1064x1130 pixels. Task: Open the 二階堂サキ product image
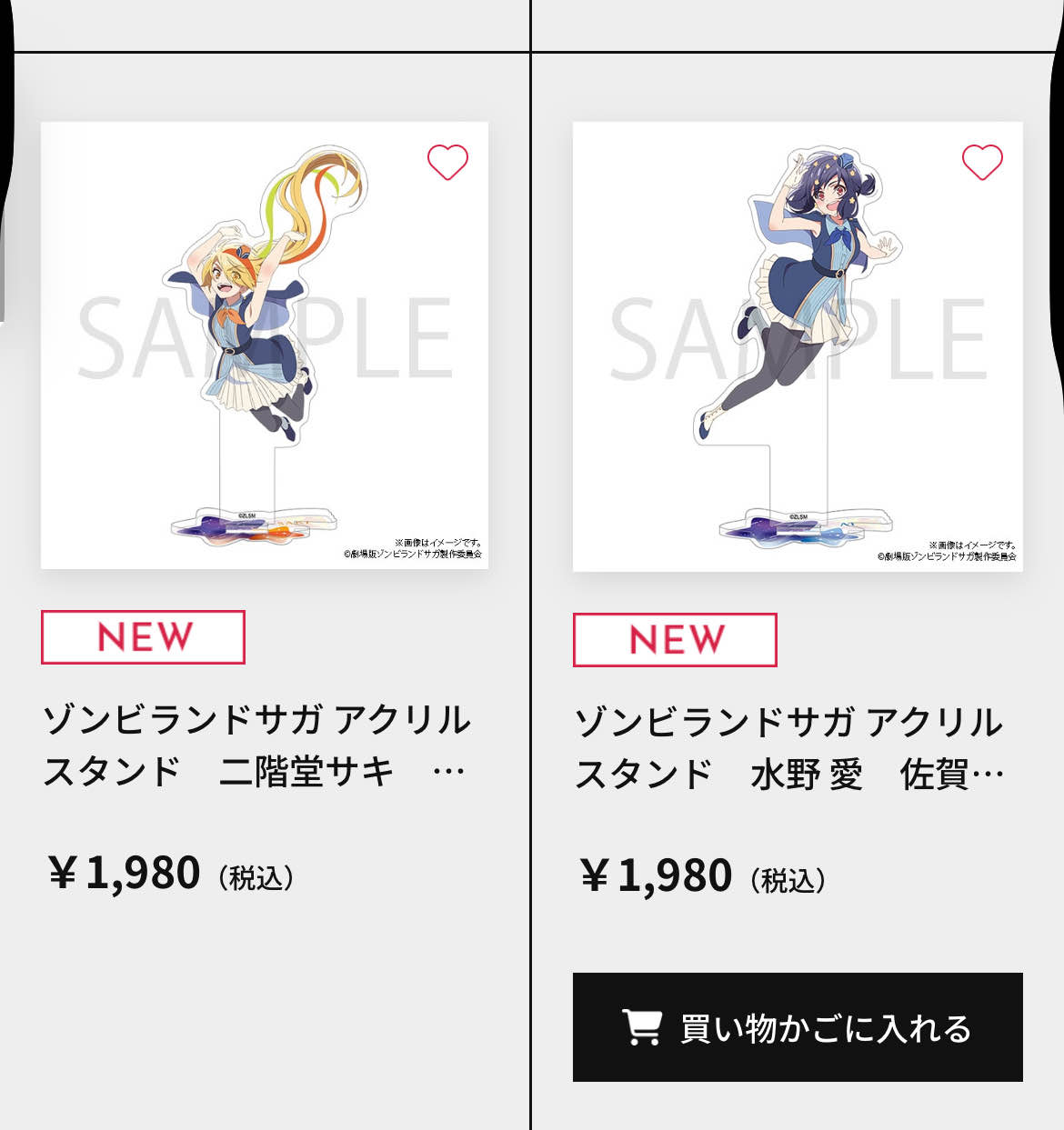[x=265, y=345]
